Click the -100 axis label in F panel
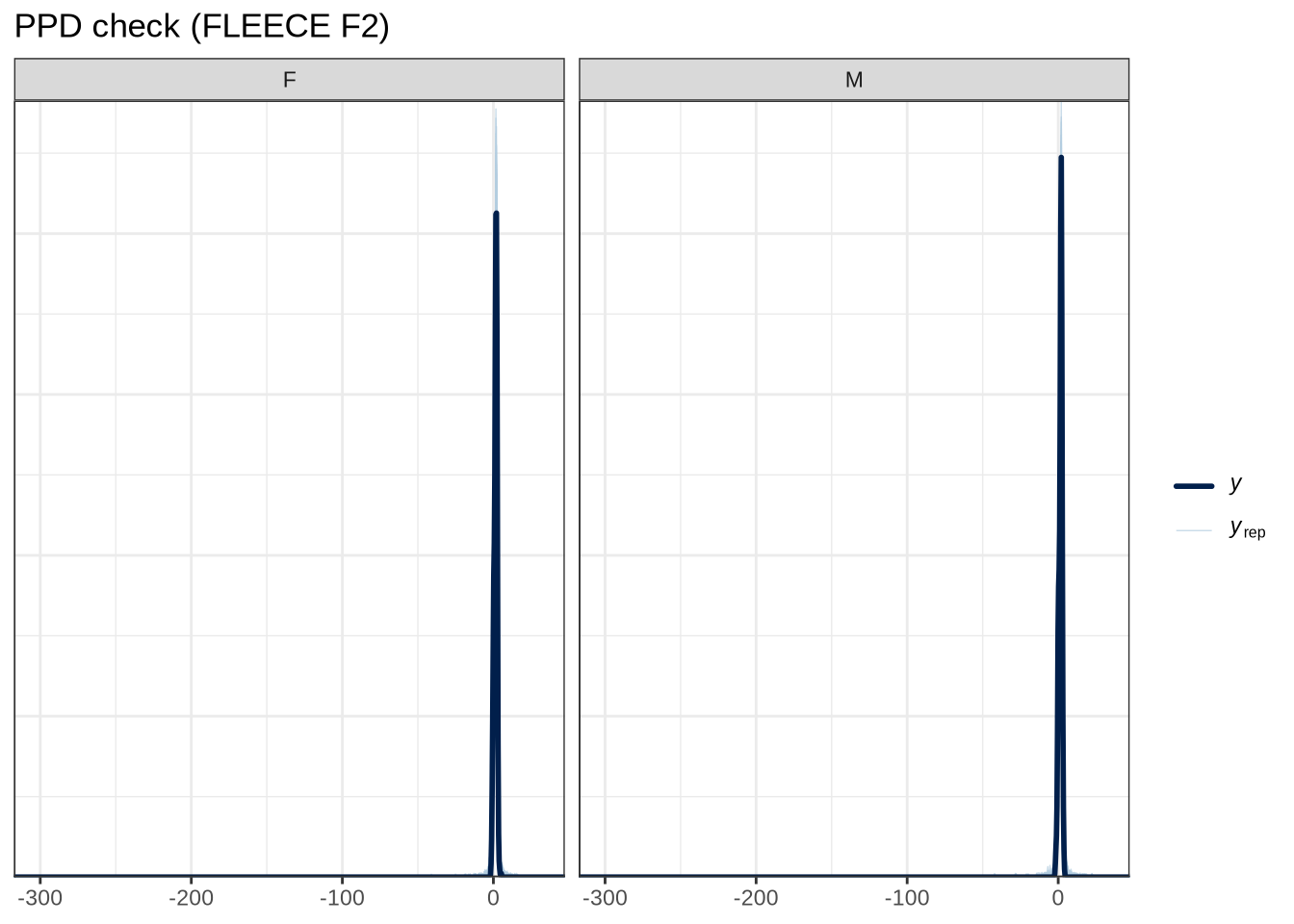This screenshot has height=924, width=1294. coord(342,898)
